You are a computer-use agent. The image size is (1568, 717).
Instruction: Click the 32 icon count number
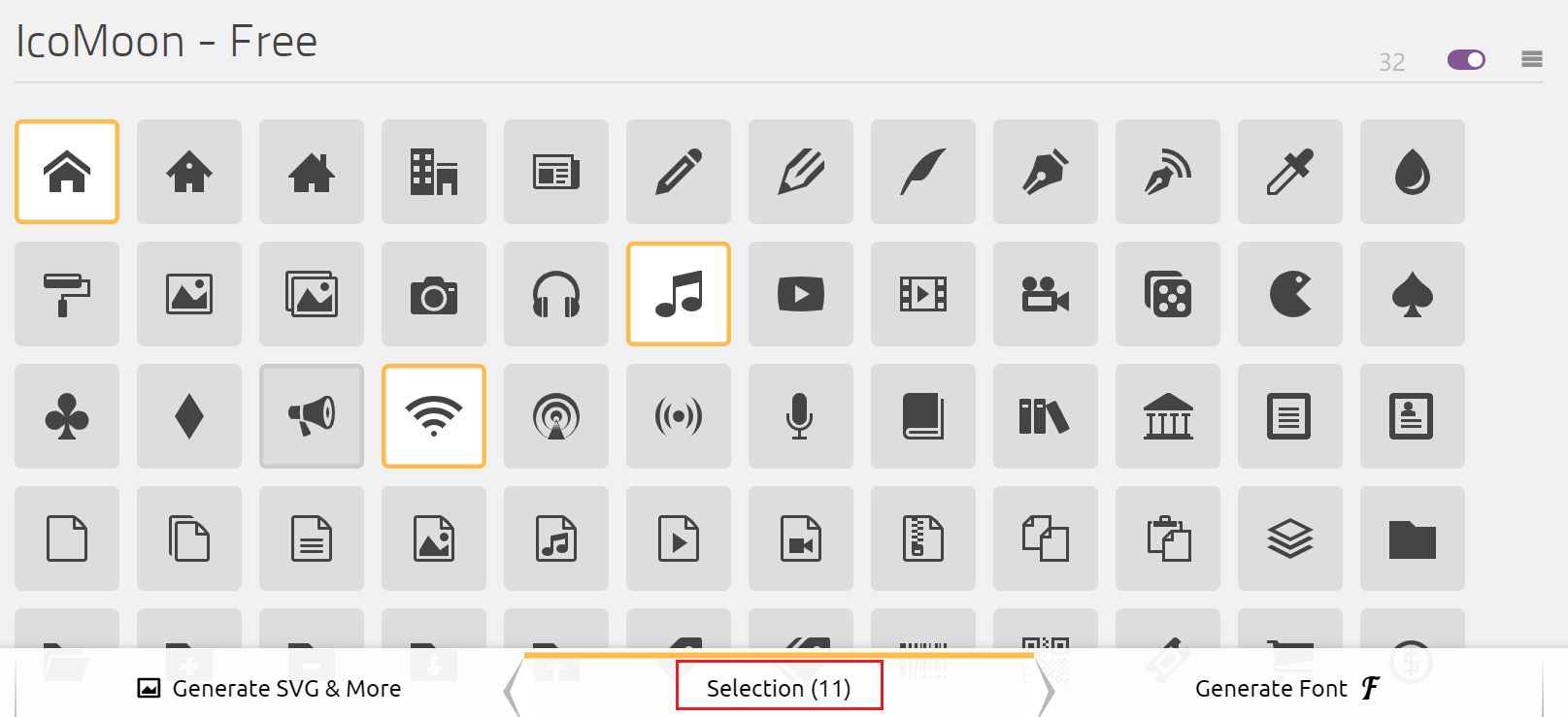(1391, 62)
